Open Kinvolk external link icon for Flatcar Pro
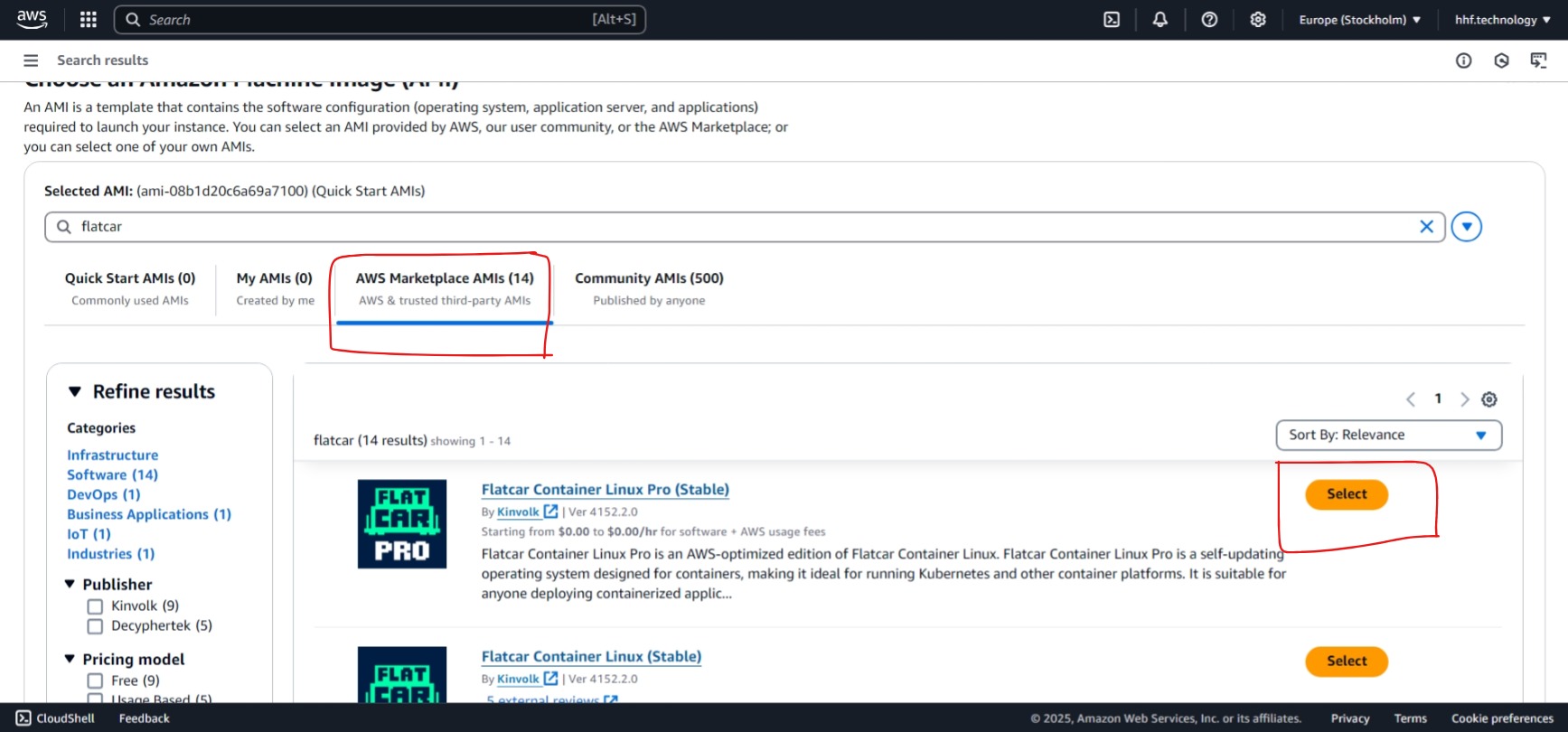Image resolution: width=1568 pixels, height=732 pixels. (x=550, y=511)
